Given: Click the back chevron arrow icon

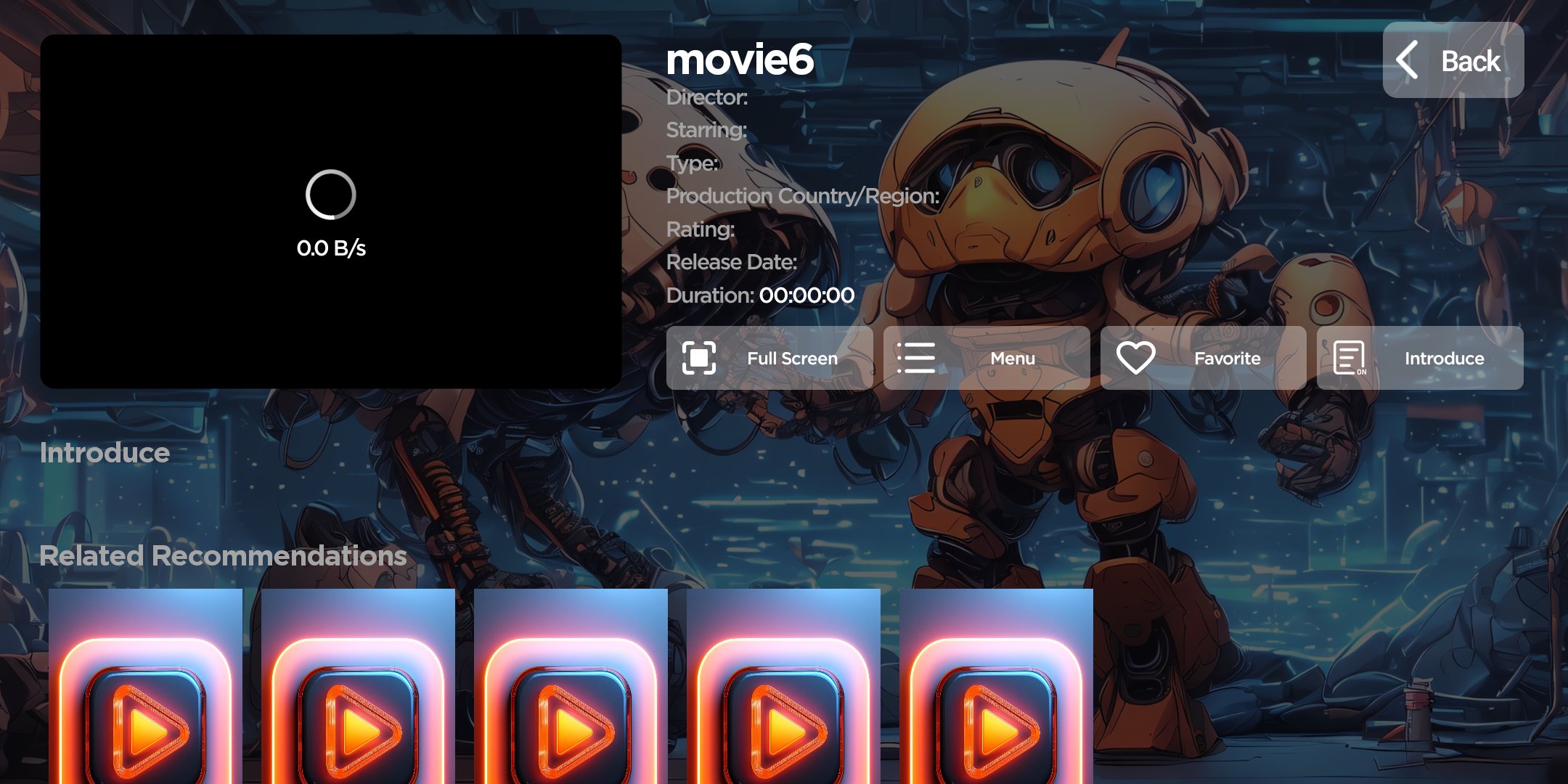Looking at the screenshot, I should 1408,60.
